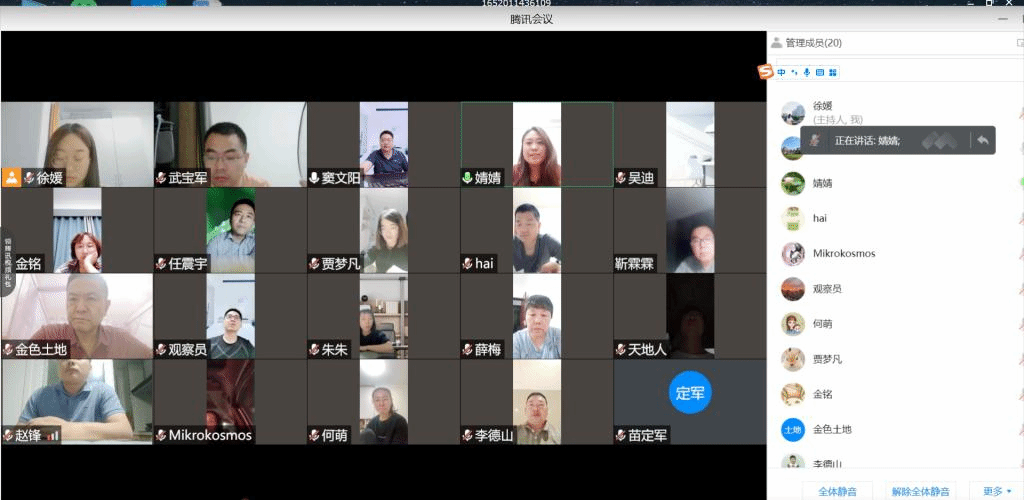Click hai's avatar in the member list

793,219
